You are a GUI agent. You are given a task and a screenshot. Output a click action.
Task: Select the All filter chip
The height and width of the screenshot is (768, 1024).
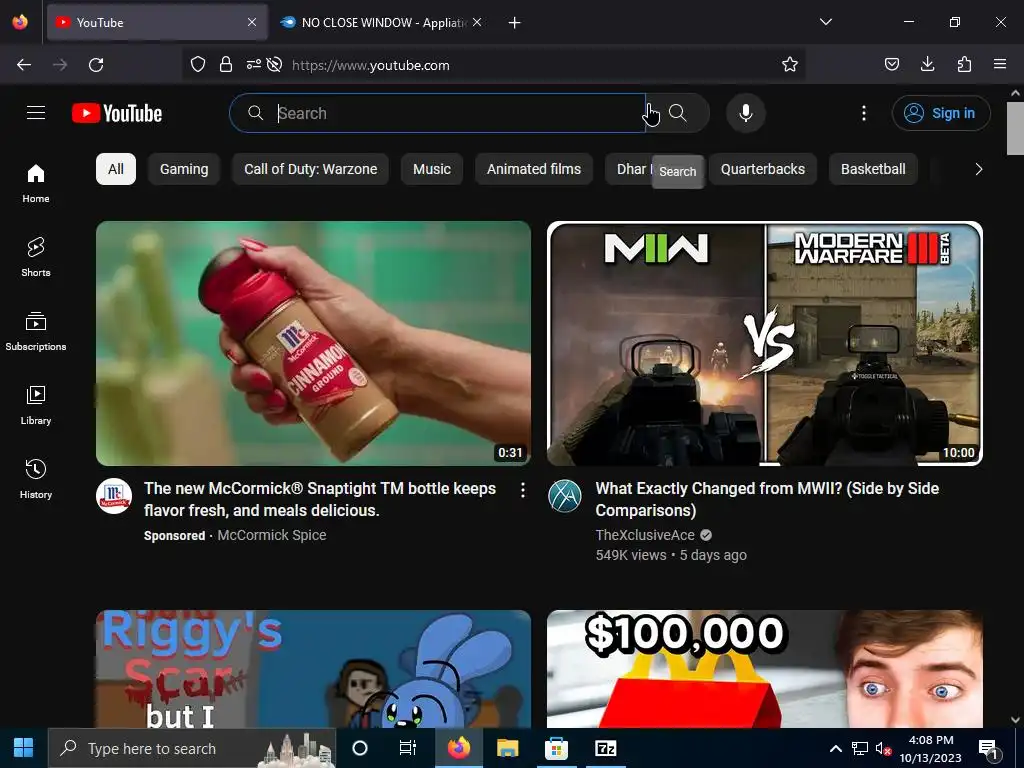[116, 169]
